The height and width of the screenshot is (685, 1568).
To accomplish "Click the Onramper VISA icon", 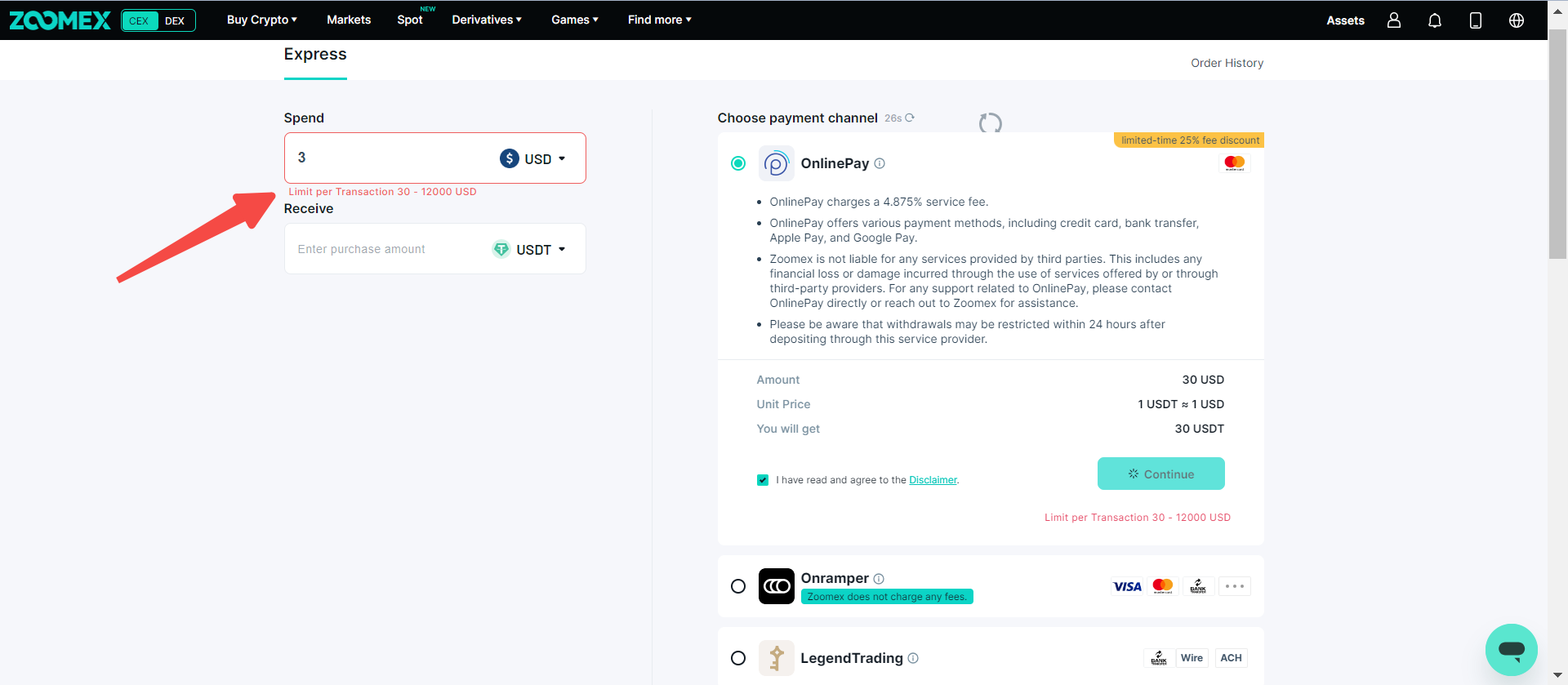I will (1127, 586).
